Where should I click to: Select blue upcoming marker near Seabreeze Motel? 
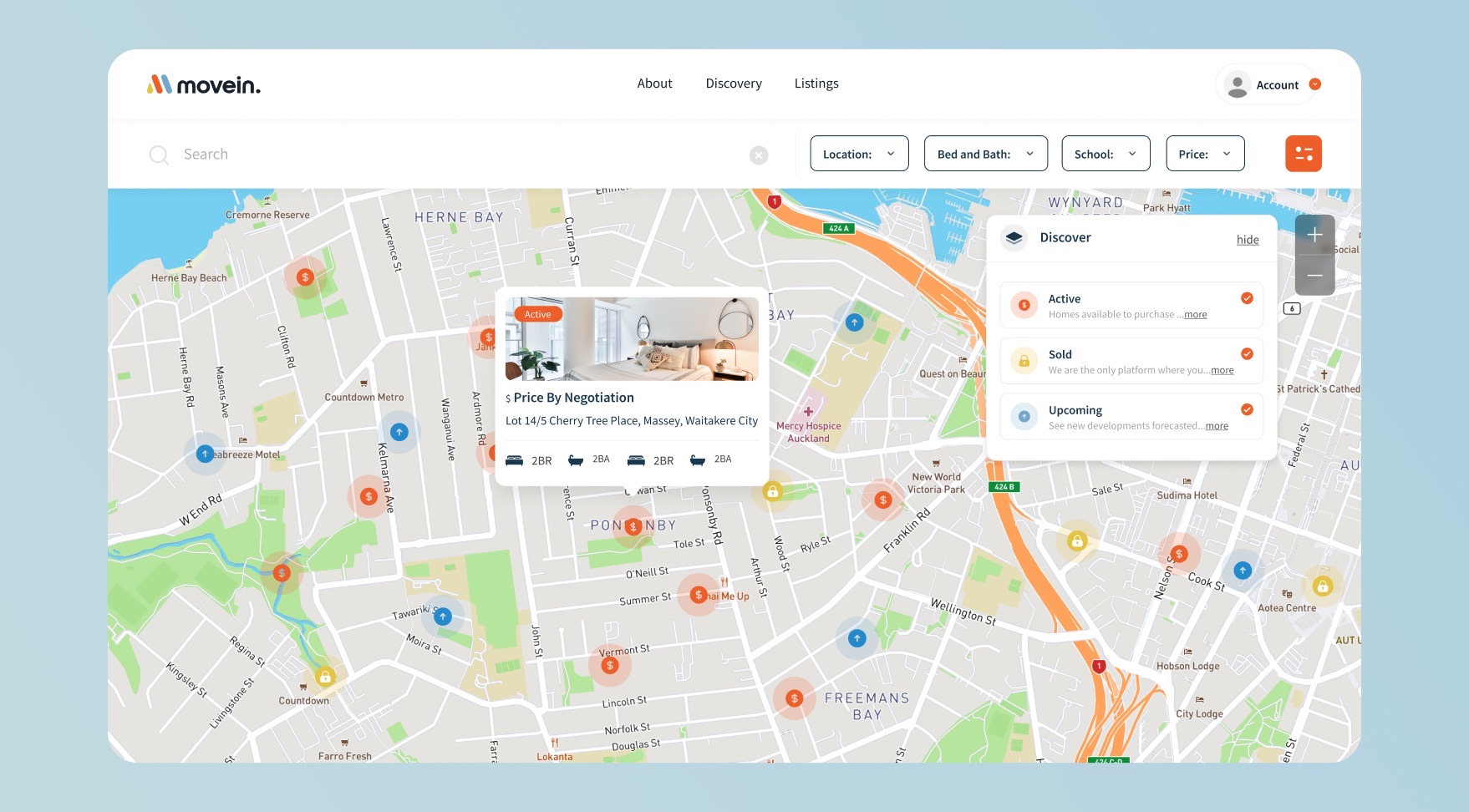[205, 454]
